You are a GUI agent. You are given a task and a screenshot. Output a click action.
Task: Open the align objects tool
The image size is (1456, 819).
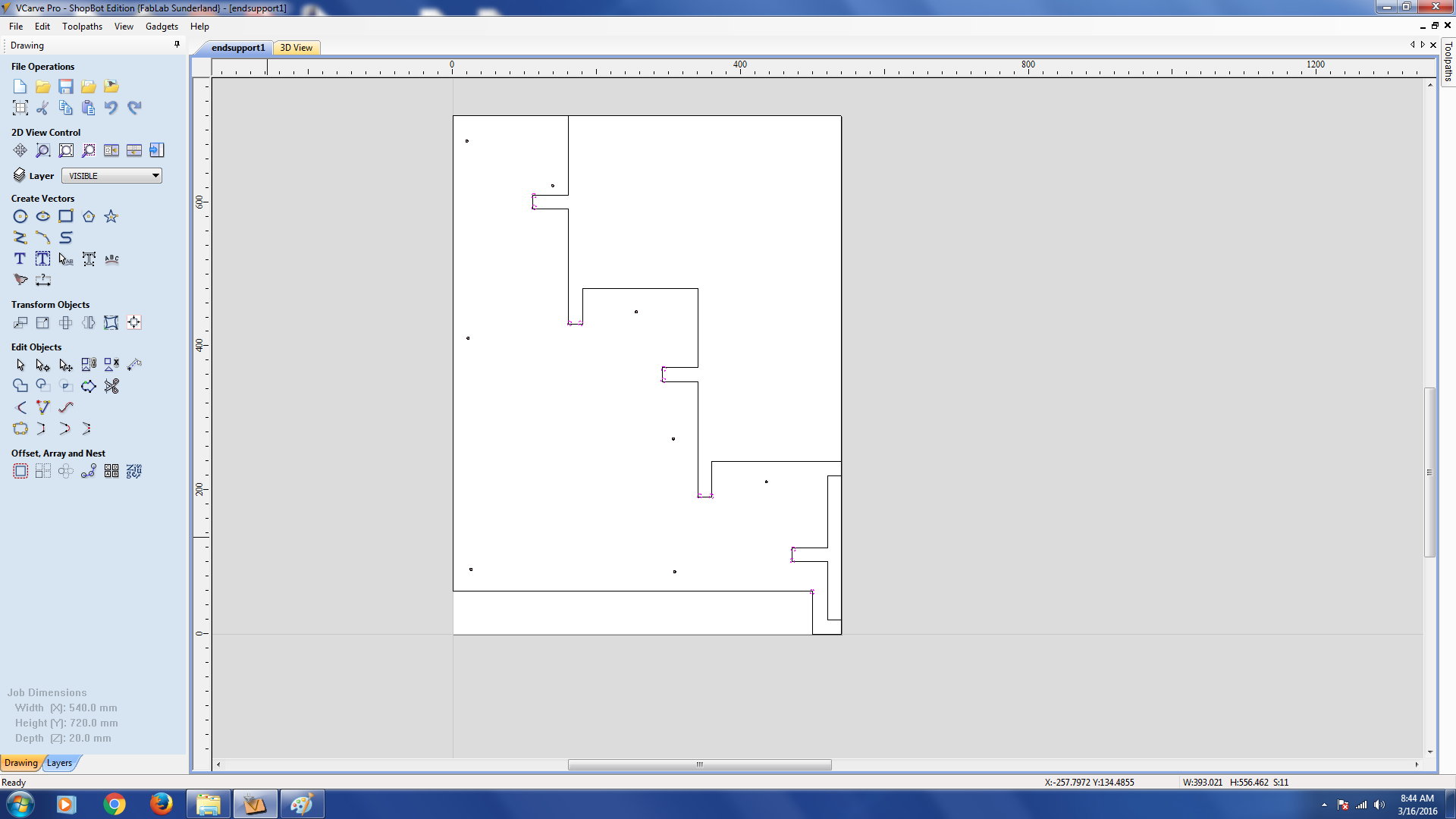click(x=134, y=322)
